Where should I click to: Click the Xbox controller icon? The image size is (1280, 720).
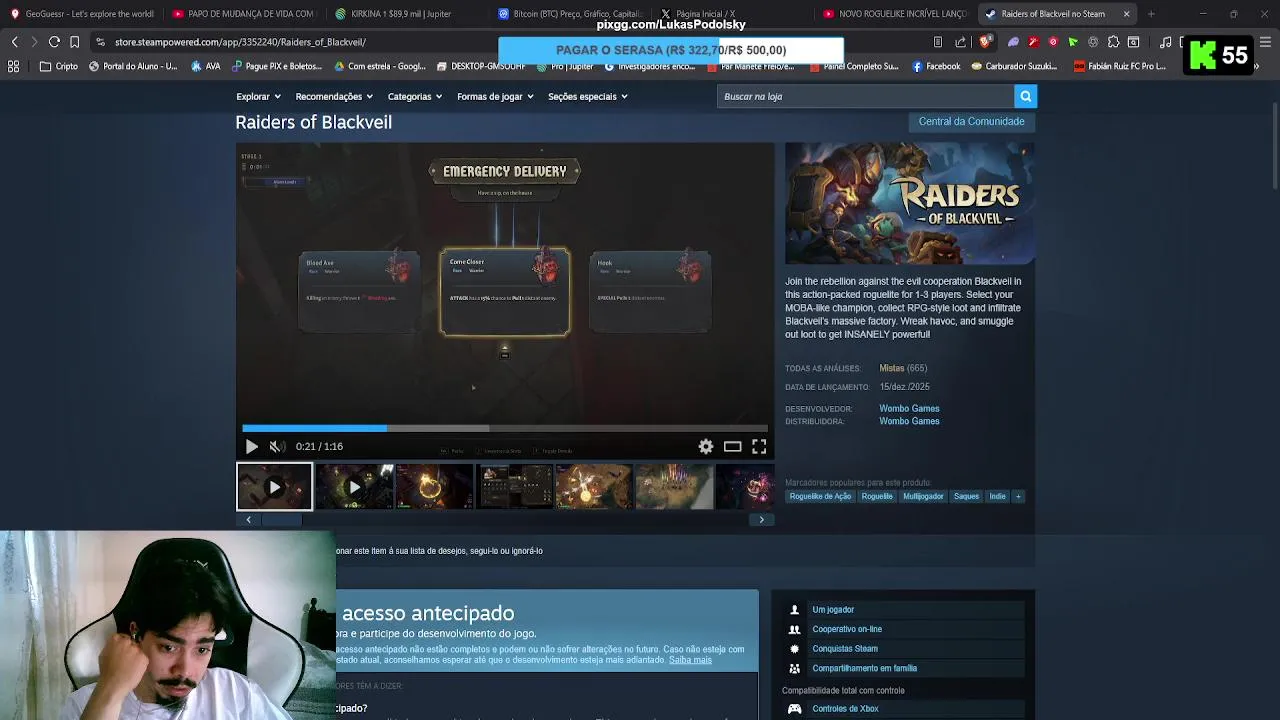click(x=794, y=709)
